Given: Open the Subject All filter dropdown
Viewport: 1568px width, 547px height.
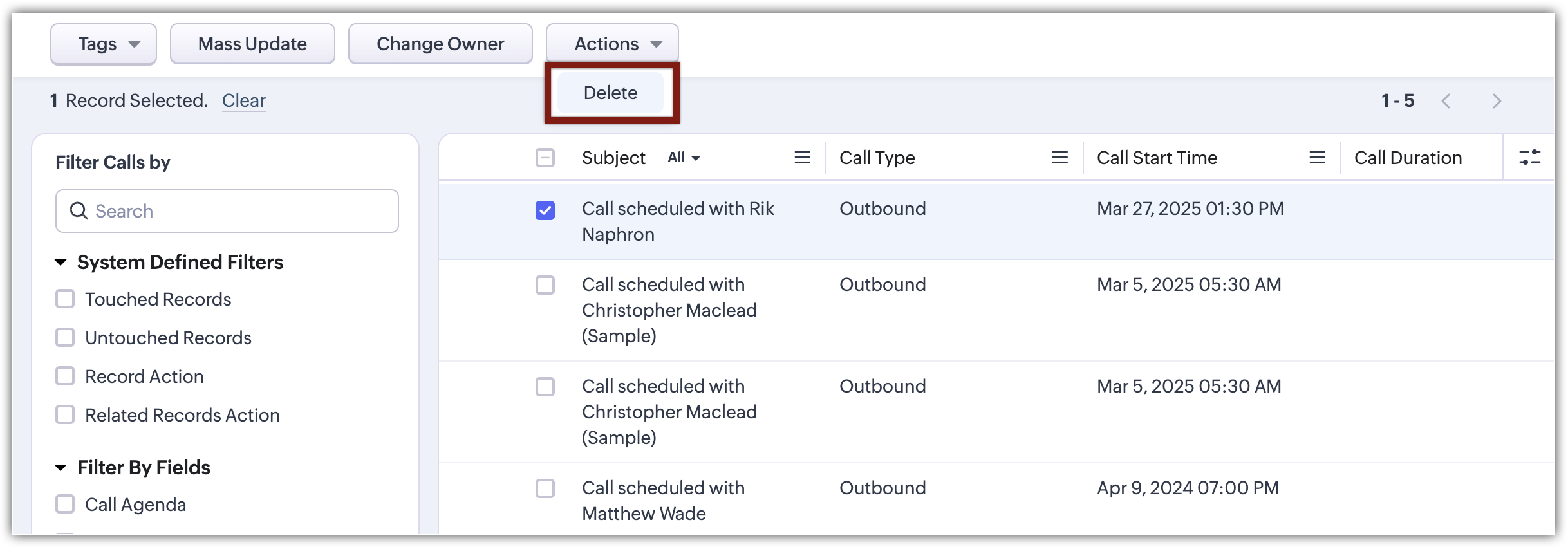Looking at the screenshot, I should pos(684,158).
